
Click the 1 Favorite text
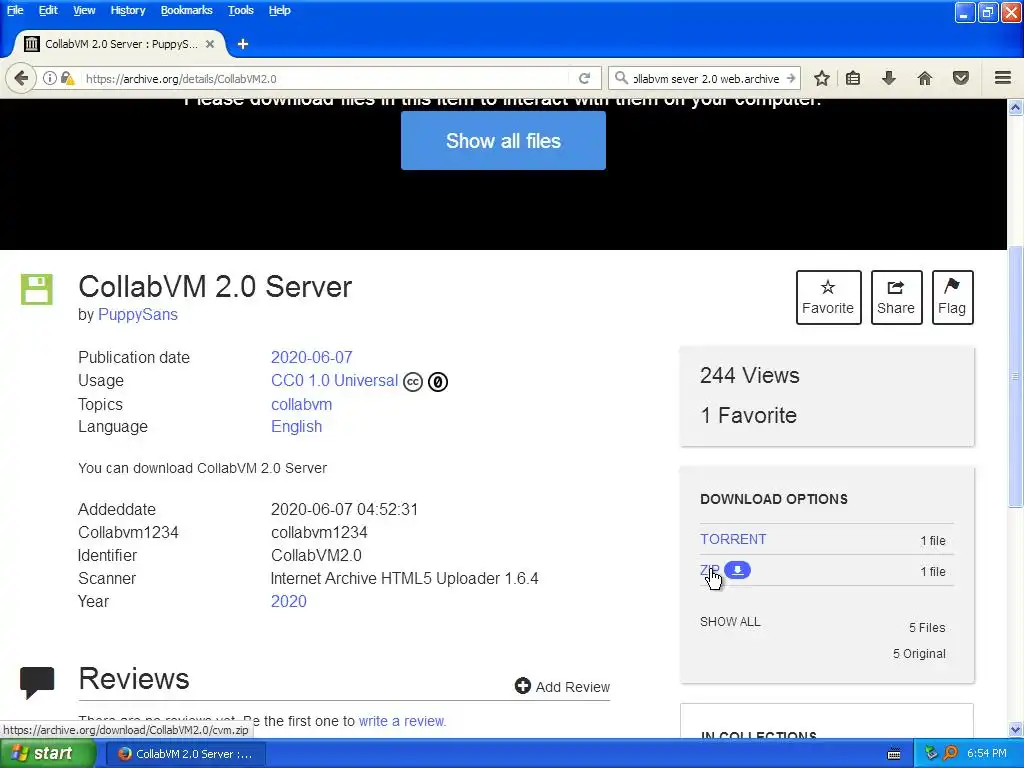pos(748,415)
